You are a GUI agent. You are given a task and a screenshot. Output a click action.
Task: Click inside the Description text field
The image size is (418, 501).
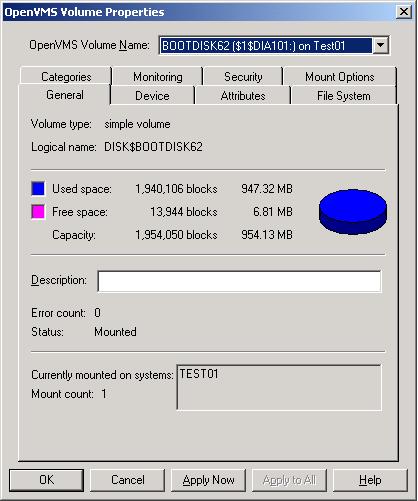[x=239, y=281]
